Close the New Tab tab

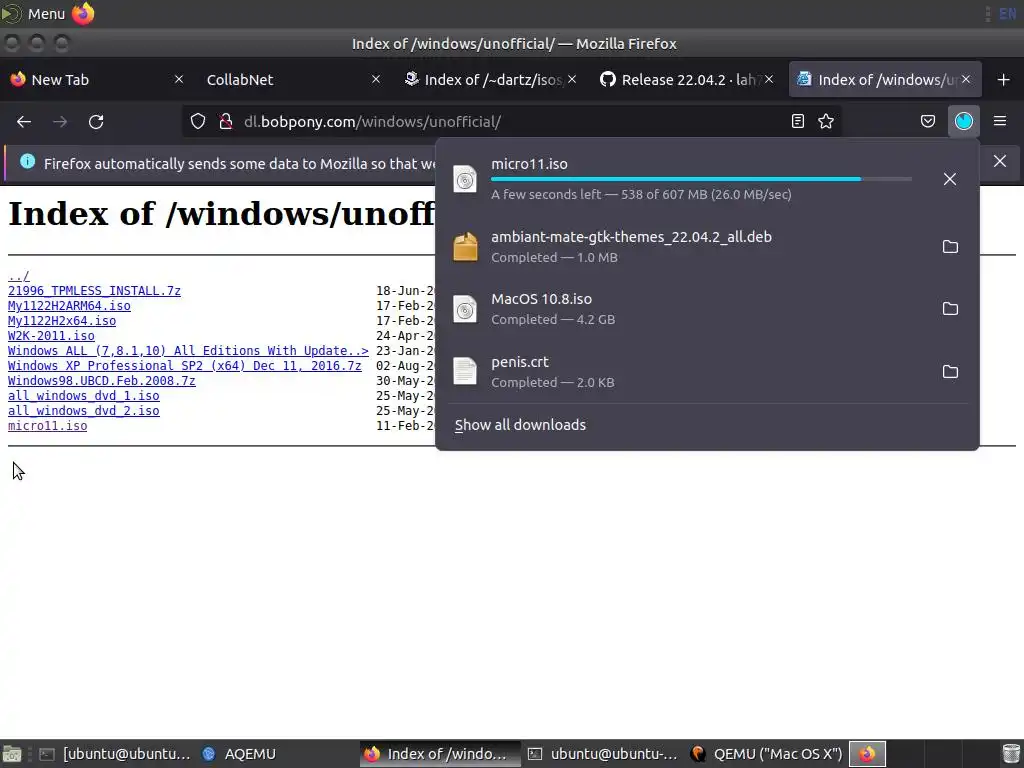(179, 79)
